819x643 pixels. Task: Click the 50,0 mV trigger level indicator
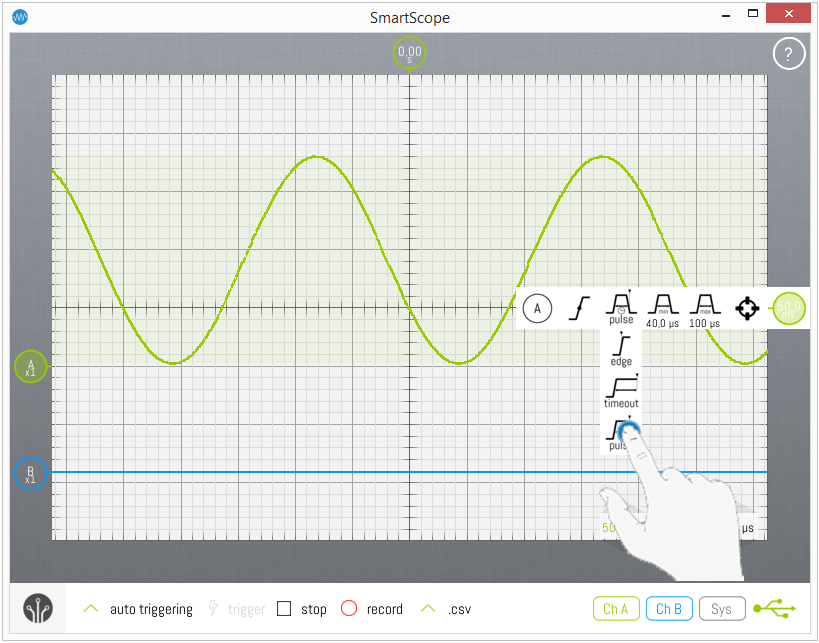point(789,308)
